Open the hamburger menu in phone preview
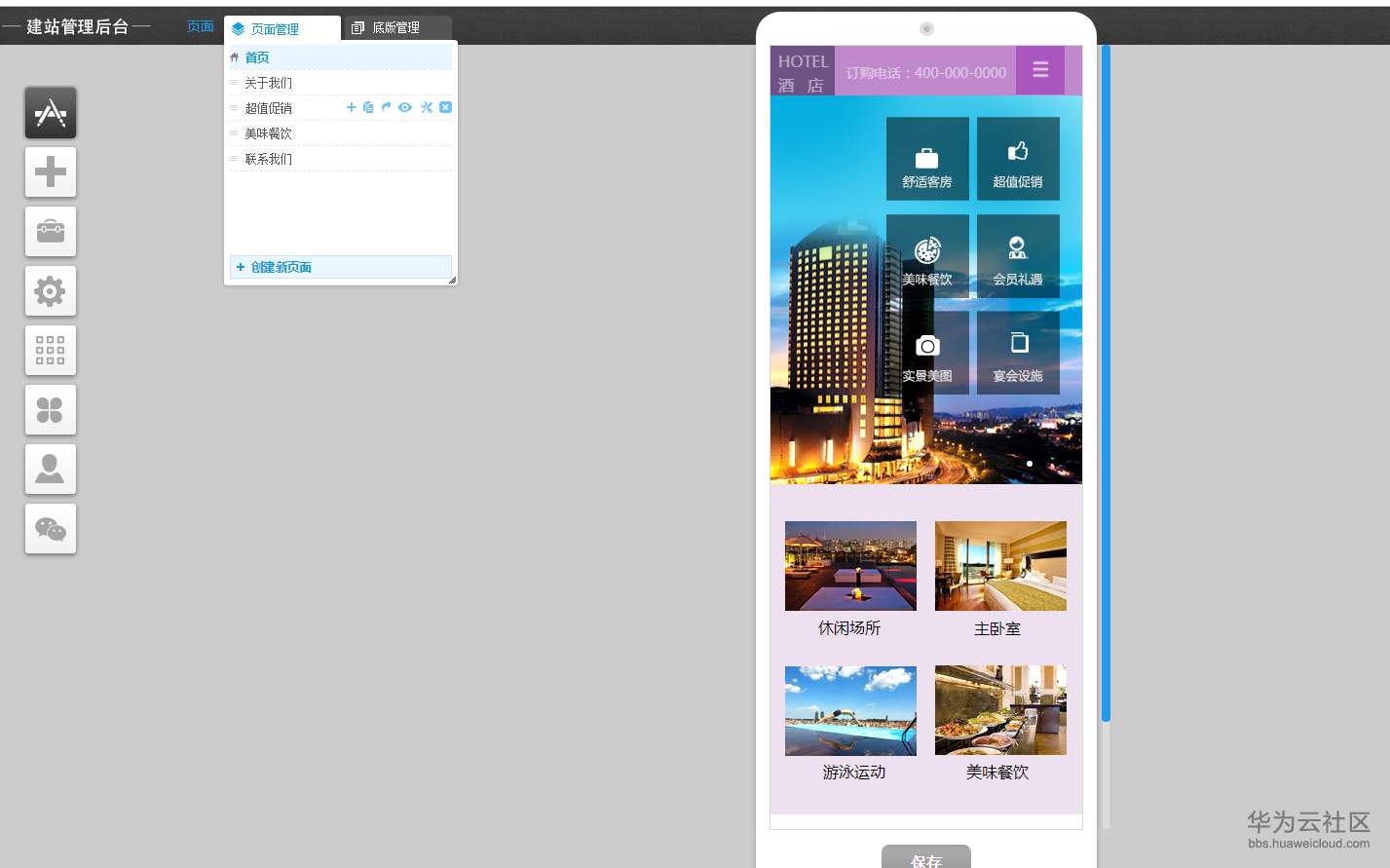Viewport: 1390px width, 868px height. 1040,70
